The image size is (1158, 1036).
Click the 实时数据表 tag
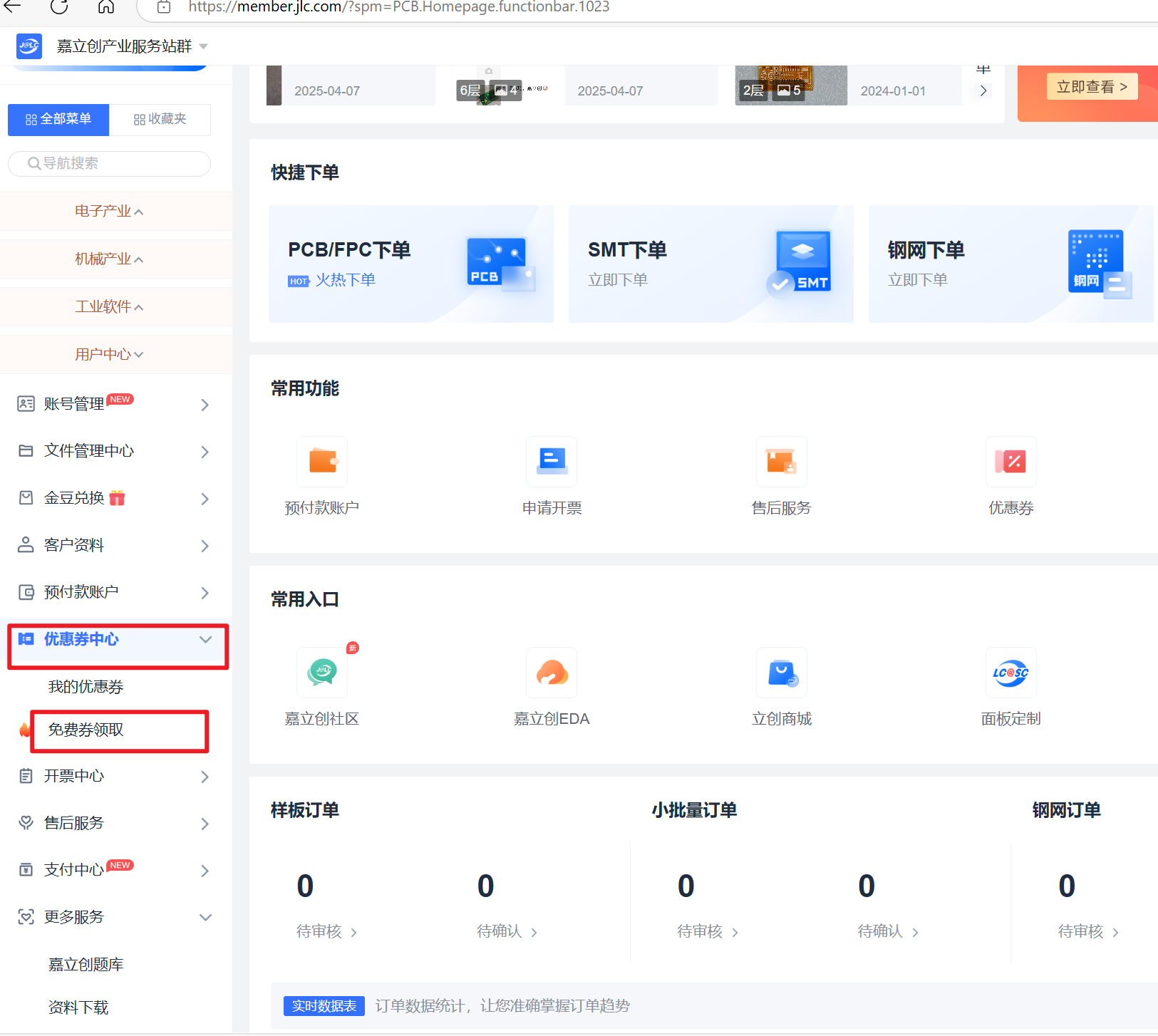click(x=324, y=1006)
